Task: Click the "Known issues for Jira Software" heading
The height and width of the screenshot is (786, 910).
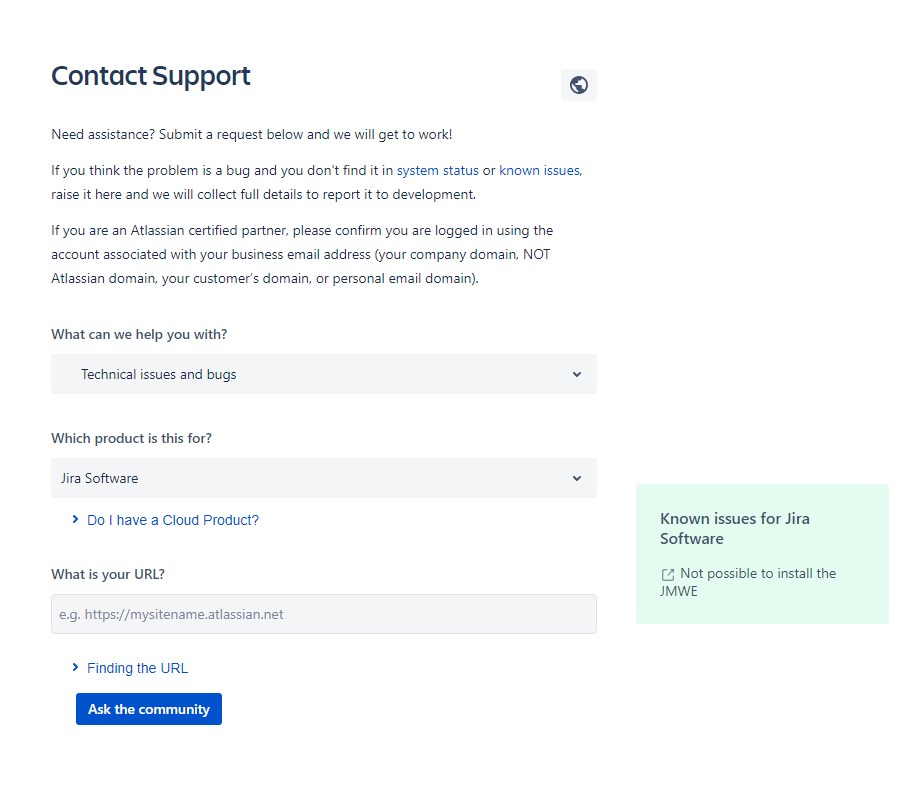Action: click(735, 528)
